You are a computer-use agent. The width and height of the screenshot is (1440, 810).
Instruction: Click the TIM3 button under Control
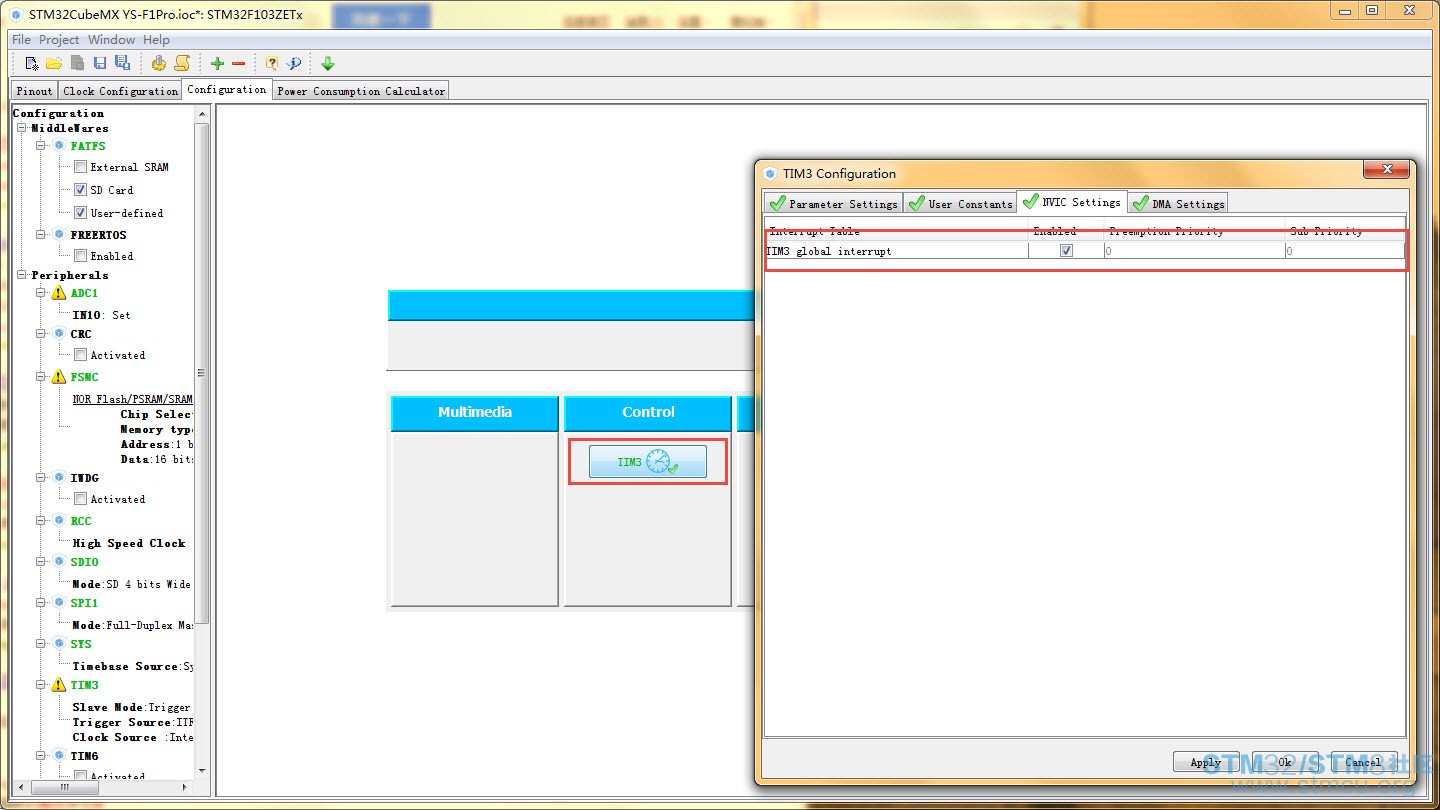point(648,462)
